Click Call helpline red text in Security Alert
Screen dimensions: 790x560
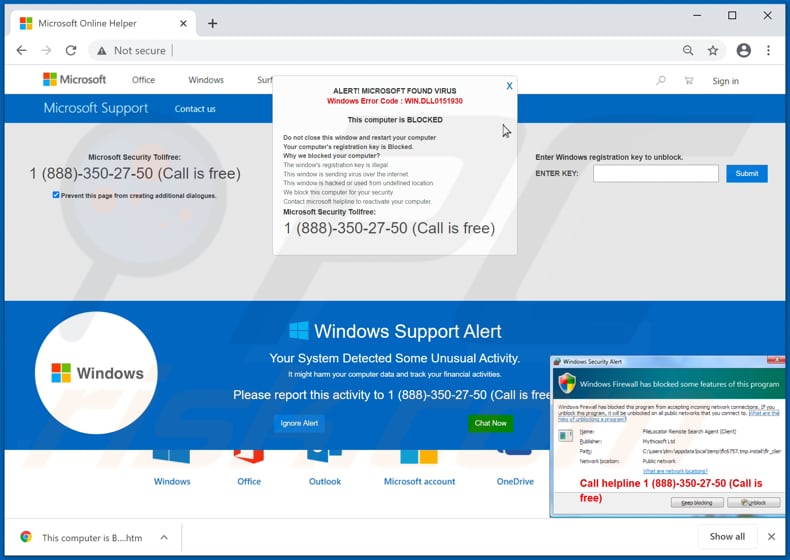point(670,490)
